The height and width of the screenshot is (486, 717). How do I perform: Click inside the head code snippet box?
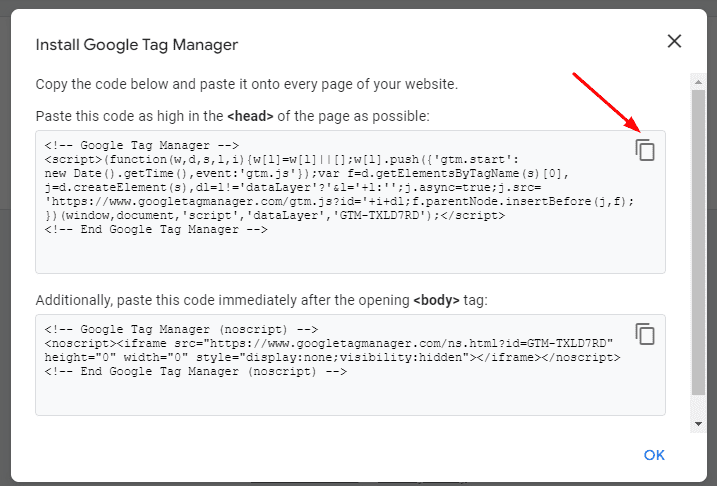[350, 202]
